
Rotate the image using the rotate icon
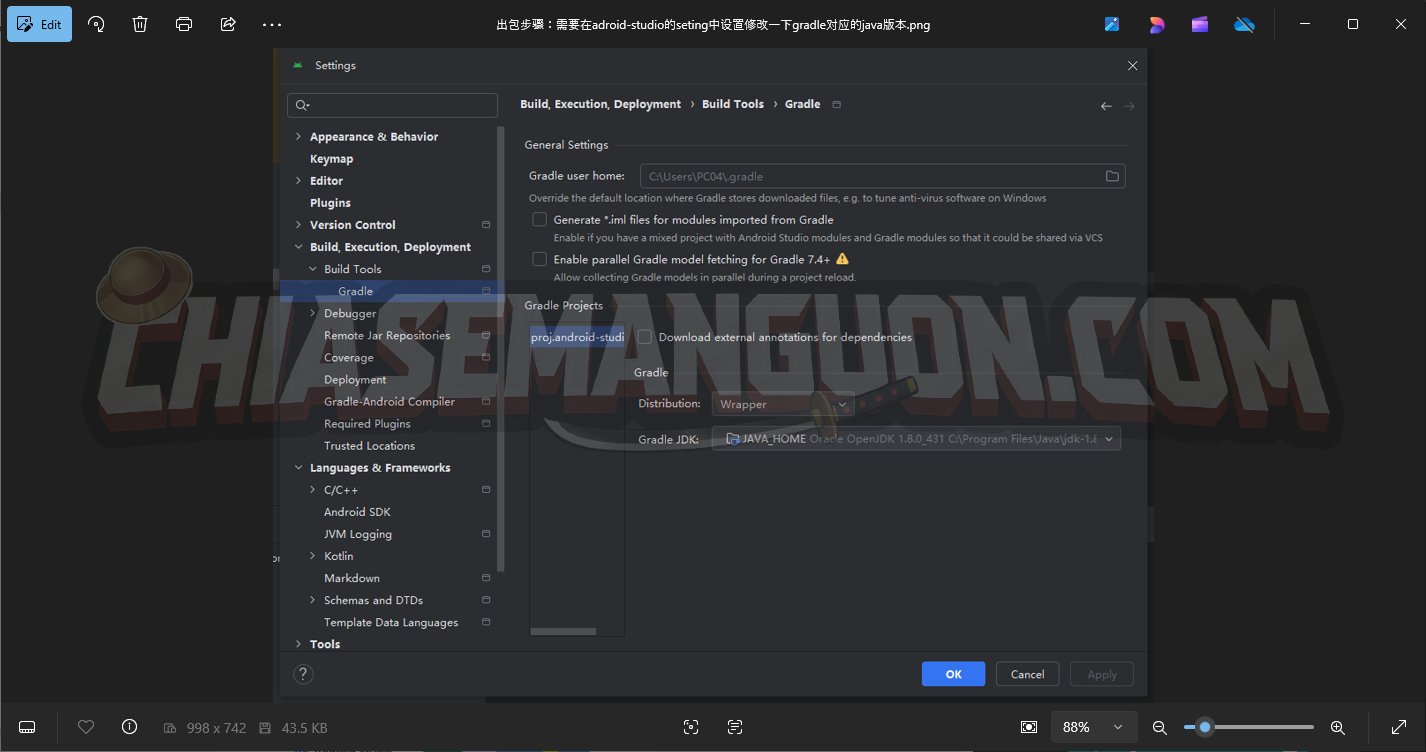coord(97,24)
